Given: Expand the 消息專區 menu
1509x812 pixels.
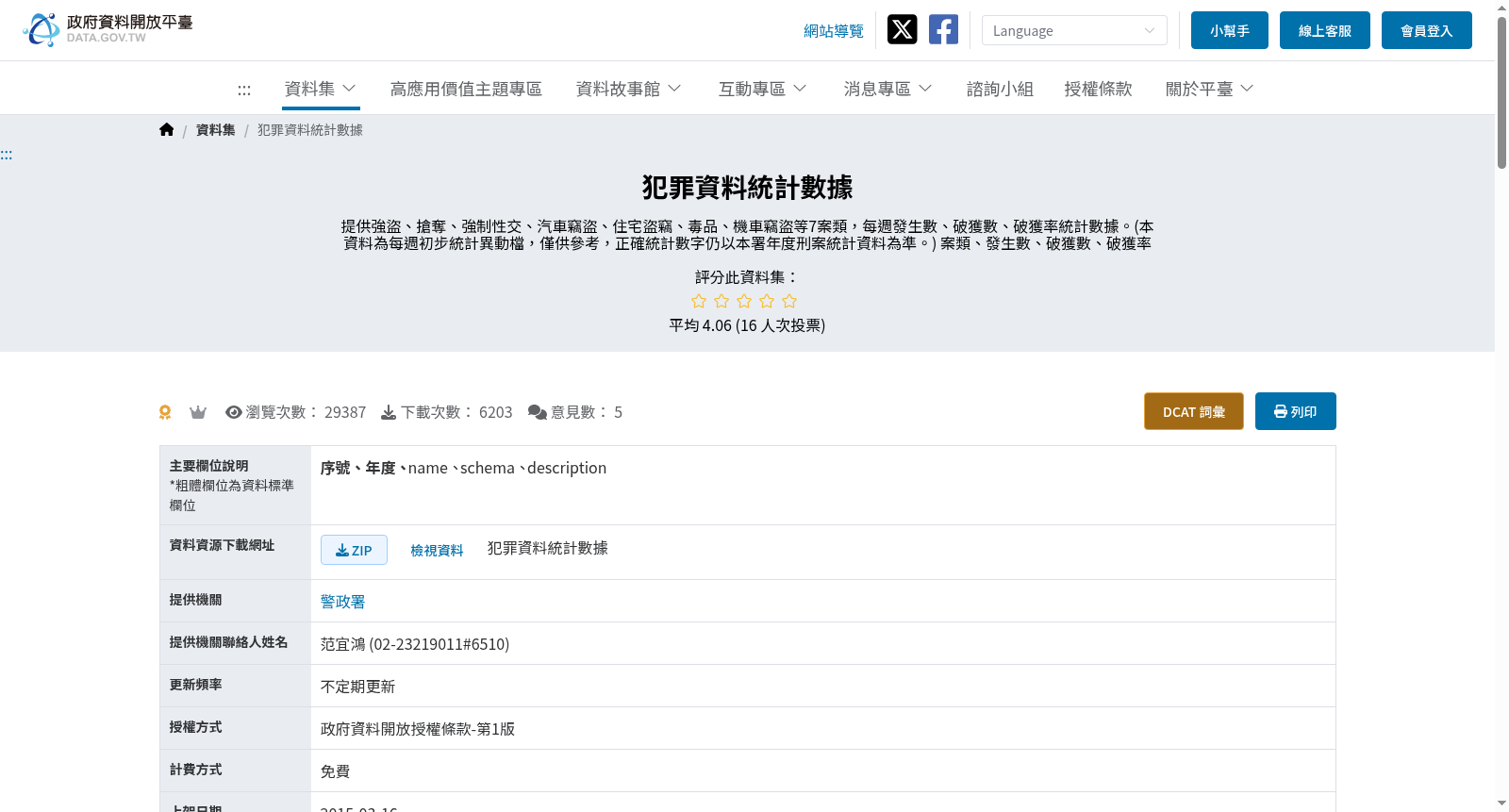Looking at the screenshot, I should pos(887,89).
